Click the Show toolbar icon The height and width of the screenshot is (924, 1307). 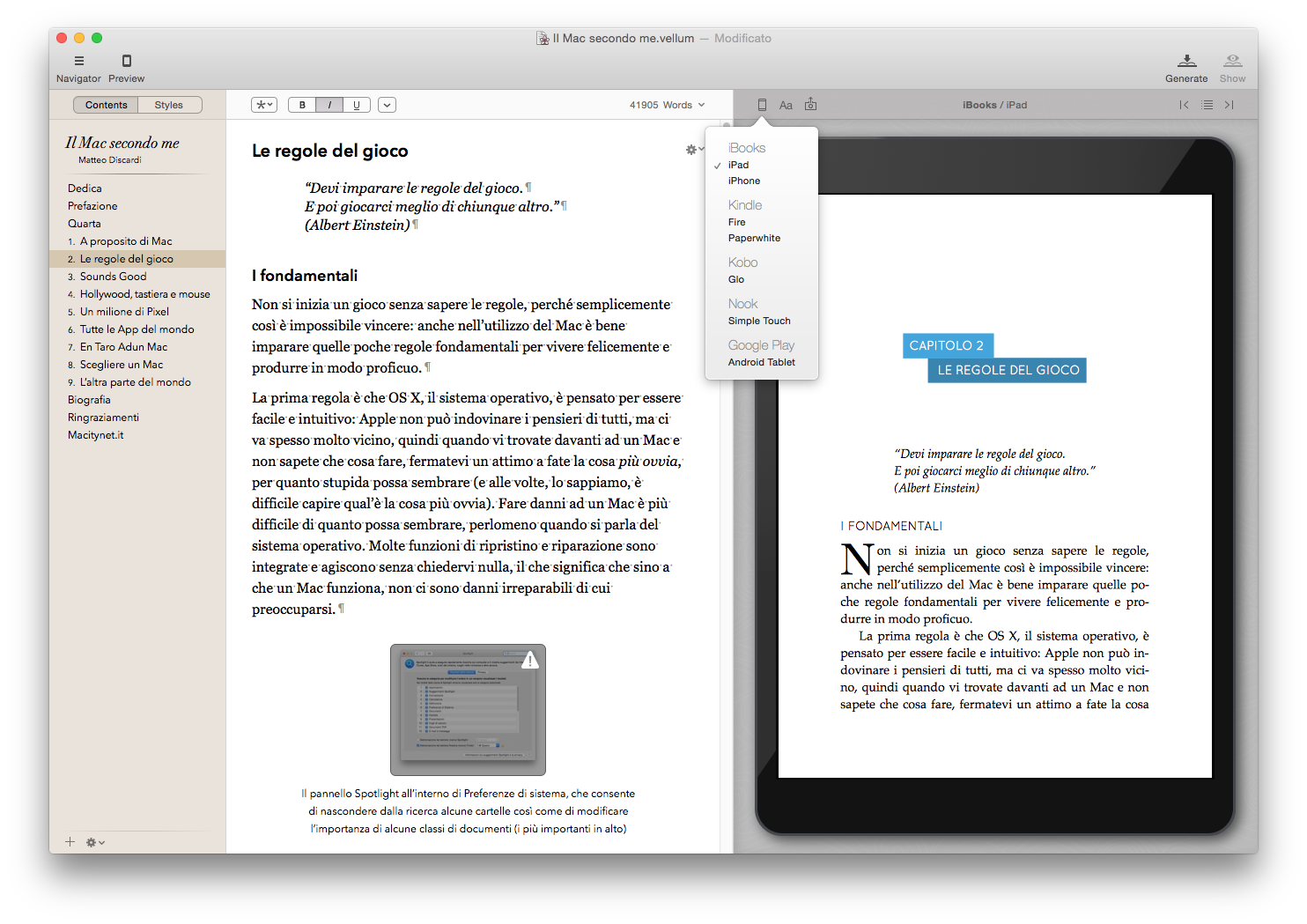click(x=1232, y=61)
